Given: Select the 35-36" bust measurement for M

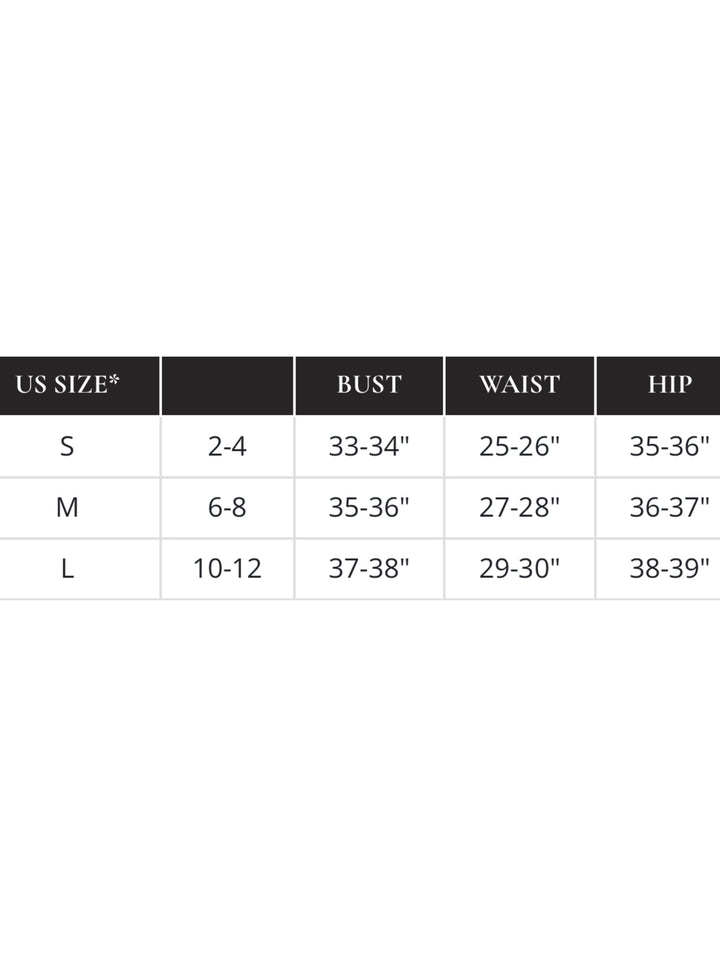Looking at the screenshot, I should click(369, 508).
